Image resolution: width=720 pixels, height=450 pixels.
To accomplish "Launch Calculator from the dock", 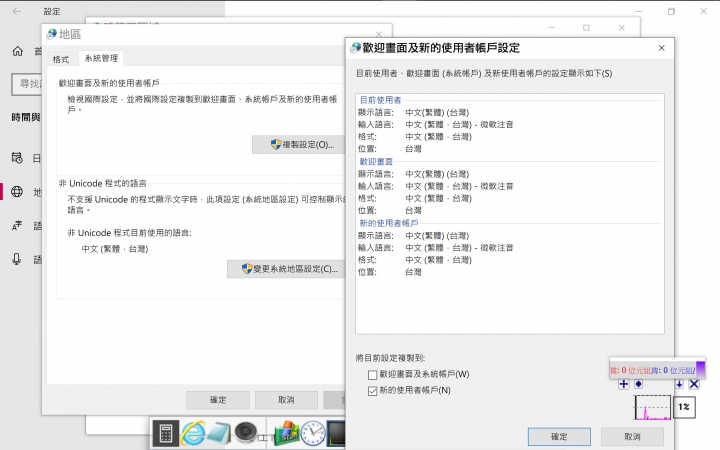I will [x=165, y=433].
